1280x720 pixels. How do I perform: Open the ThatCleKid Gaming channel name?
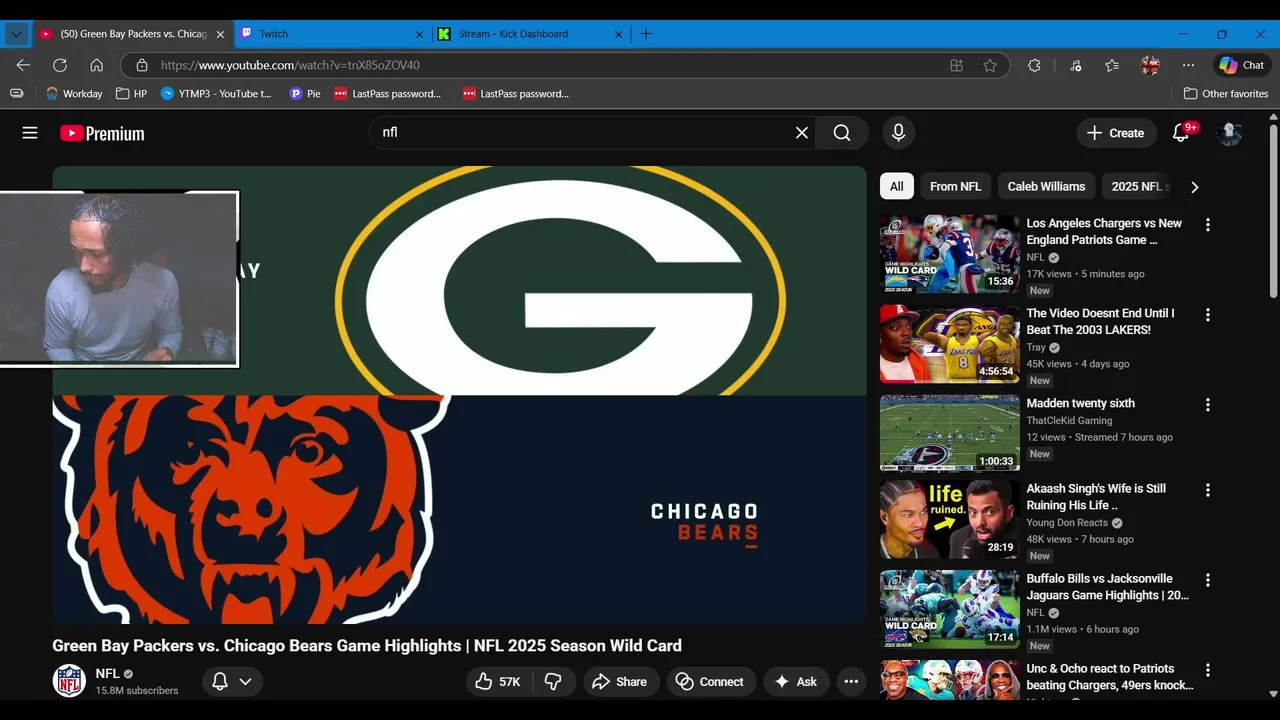coord(1069,421)
